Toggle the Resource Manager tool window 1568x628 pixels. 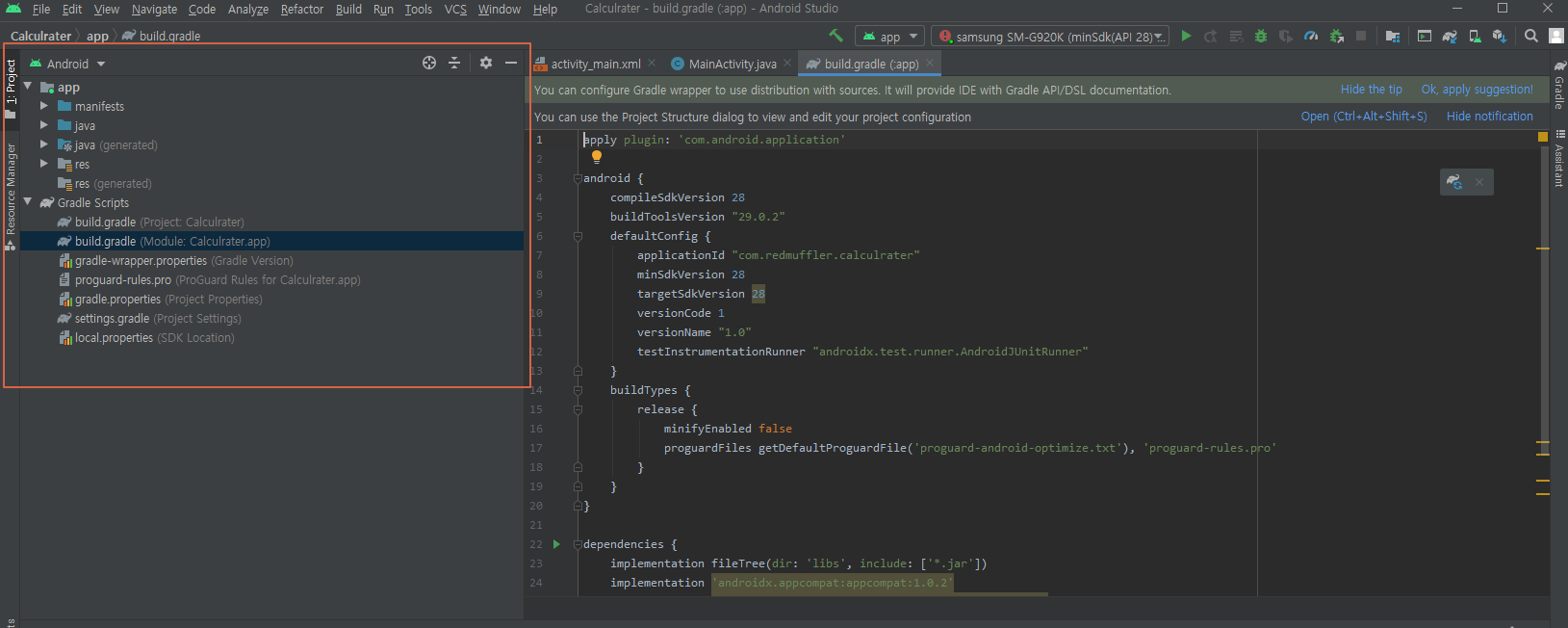tap(11, 196)
